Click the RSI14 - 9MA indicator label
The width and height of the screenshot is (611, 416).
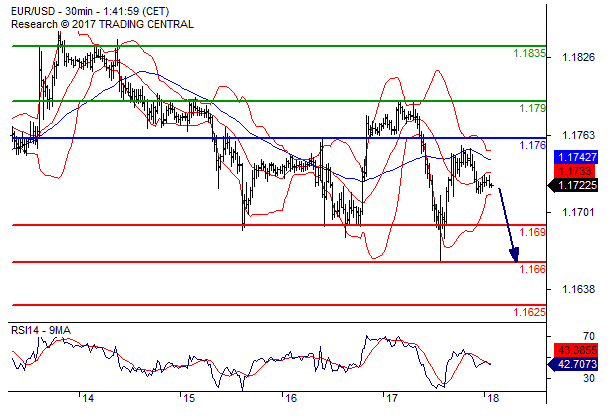click(41, 331)
